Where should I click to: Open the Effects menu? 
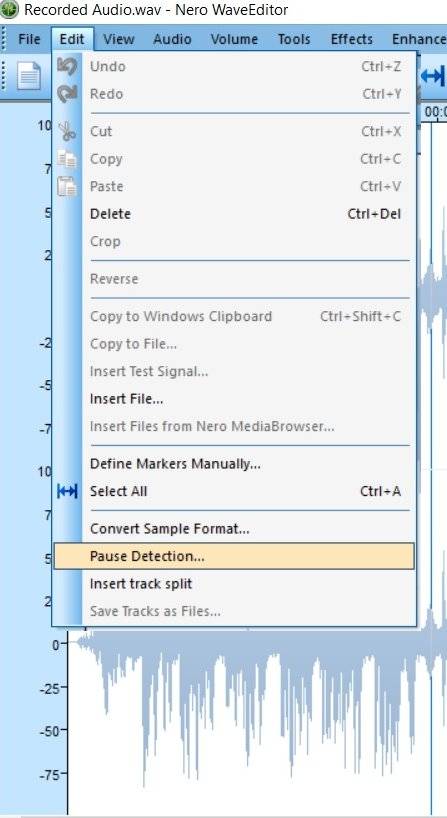coord(352,39)
